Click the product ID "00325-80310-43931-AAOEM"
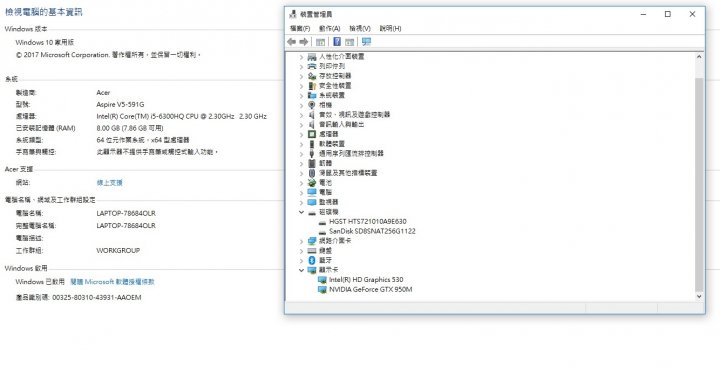The image size is (720, 372). pyautogui.click(x=96, y=298)
